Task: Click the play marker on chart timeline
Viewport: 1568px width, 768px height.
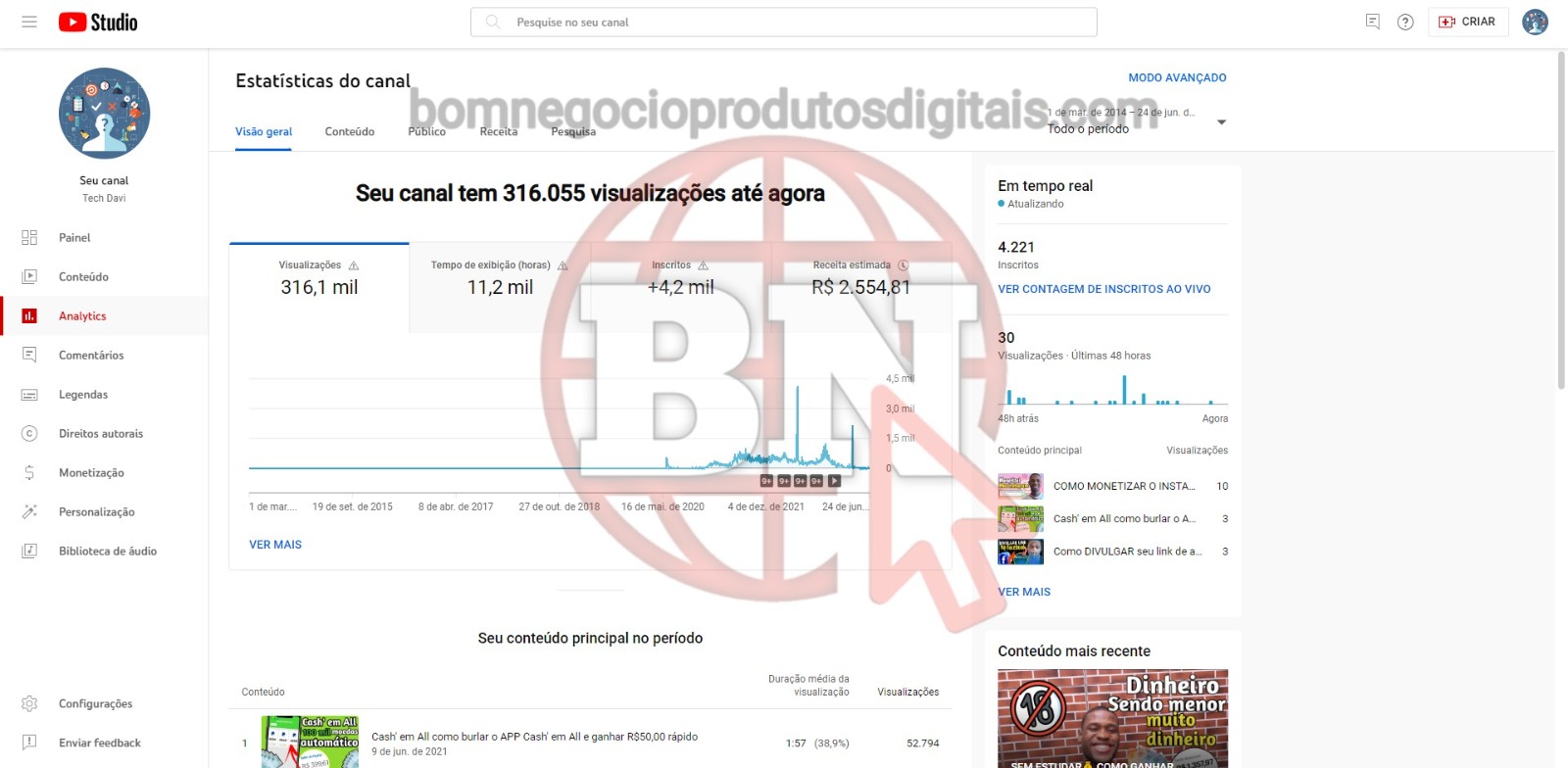Action: point(834,481)
